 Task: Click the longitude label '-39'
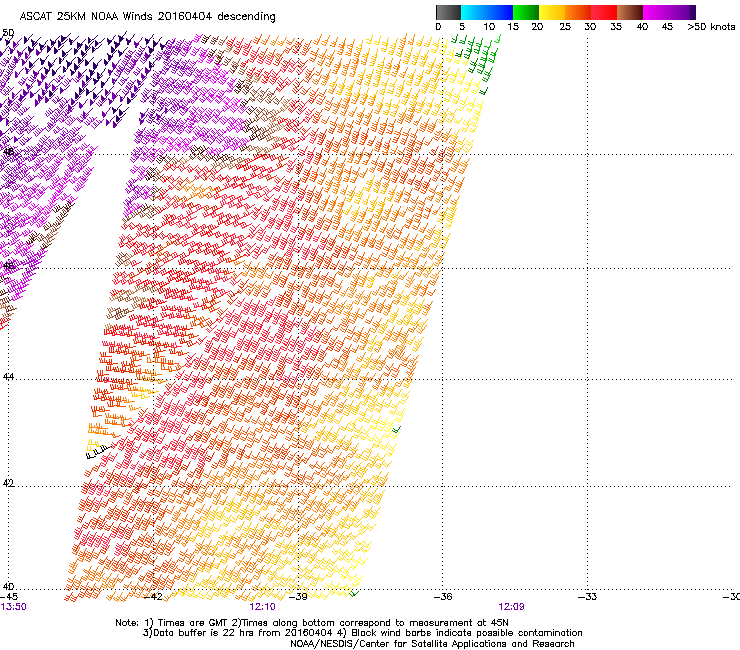click(x=298, y=597)
